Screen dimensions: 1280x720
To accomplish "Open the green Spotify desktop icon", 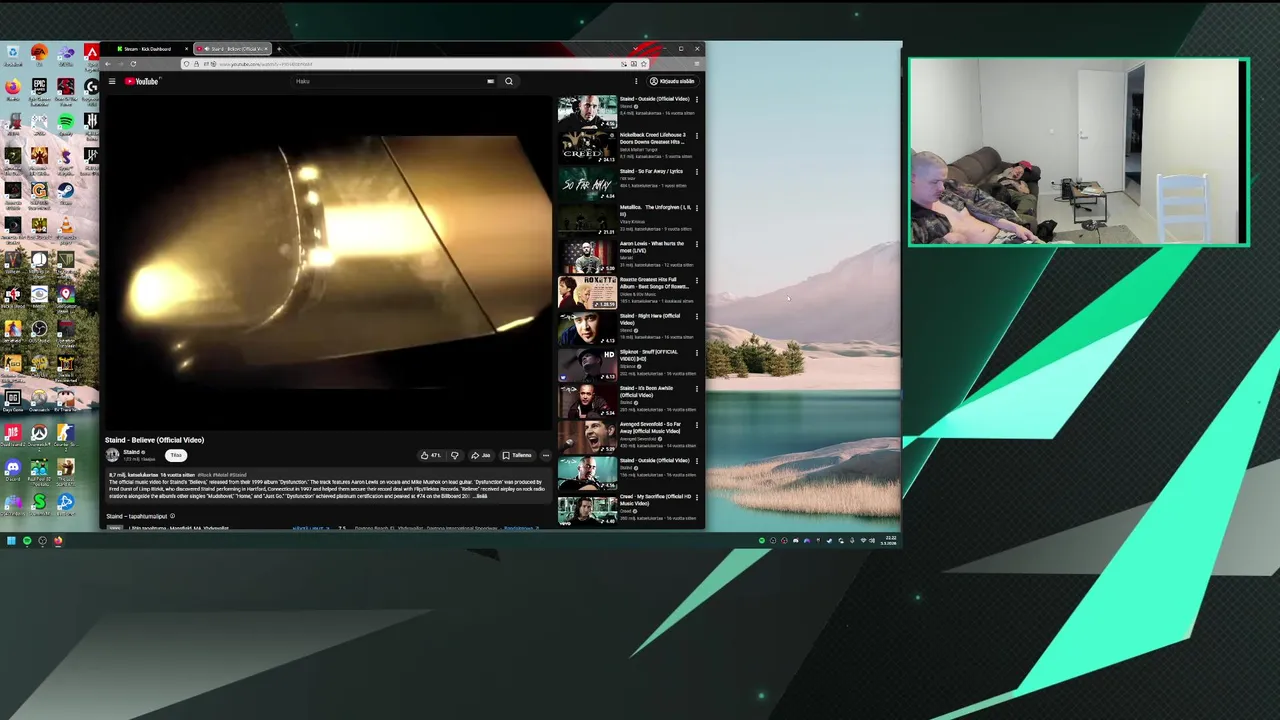I will pyautogui.click(x=66, y=122).
